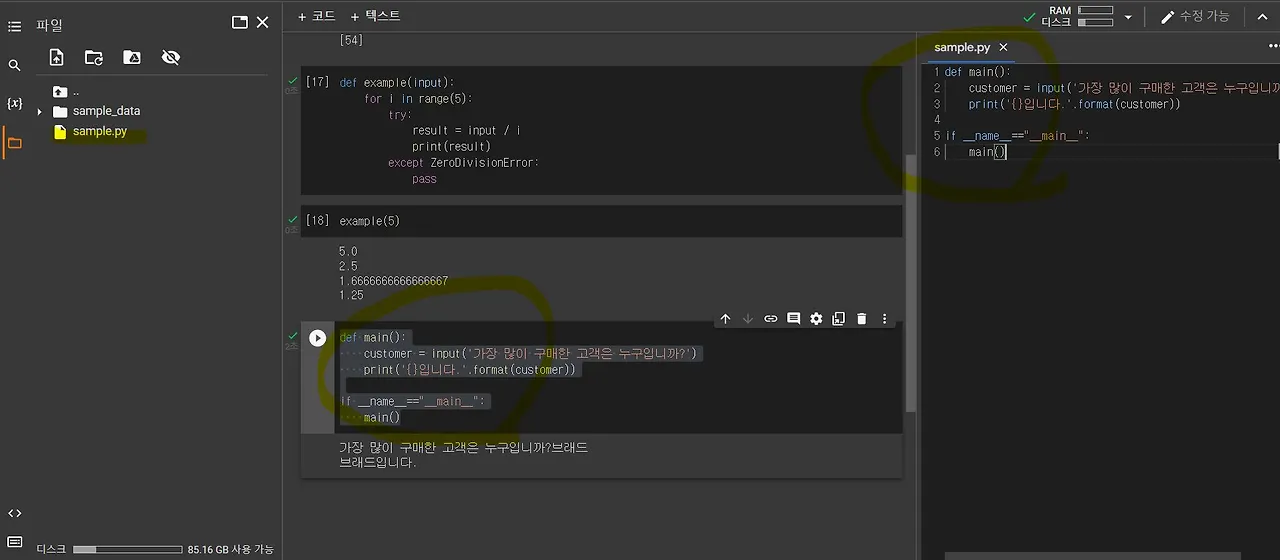Move the selected cell up

pyautogui.click(x=726, y=319)
